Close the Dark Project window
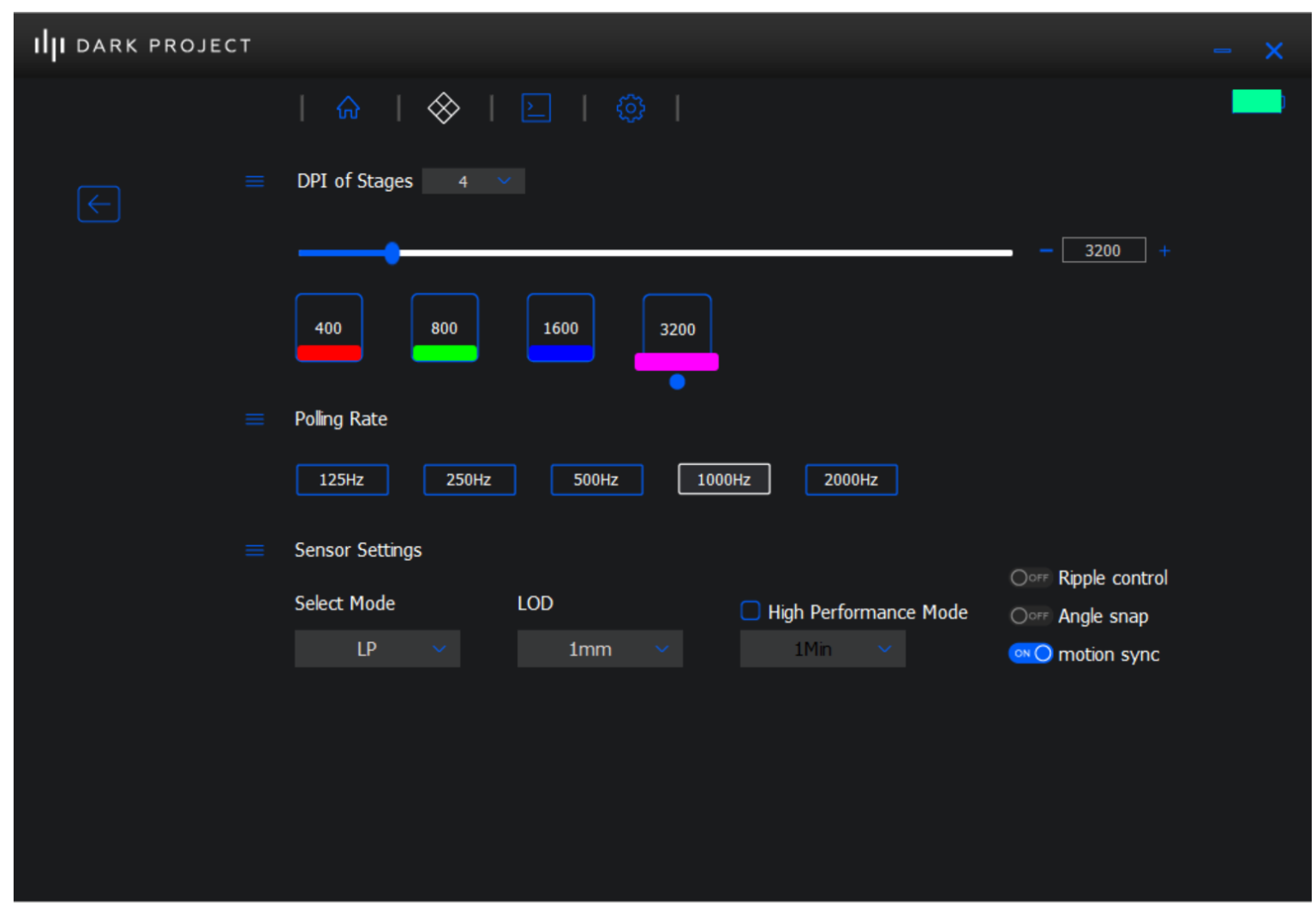The width and height of the screenshot is (1316, 912). click(1274, 51)
